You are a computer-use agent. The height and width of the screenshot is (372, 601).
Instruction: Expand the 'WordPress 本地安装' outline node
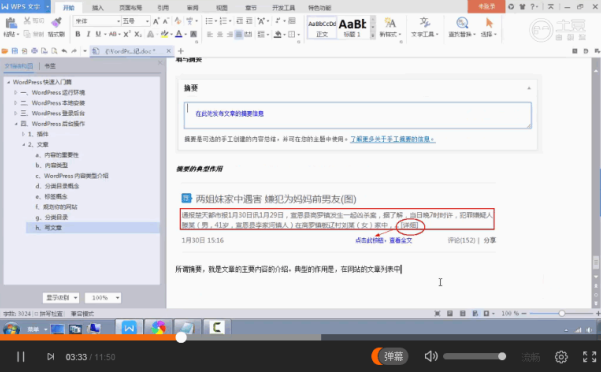point(15,103)
